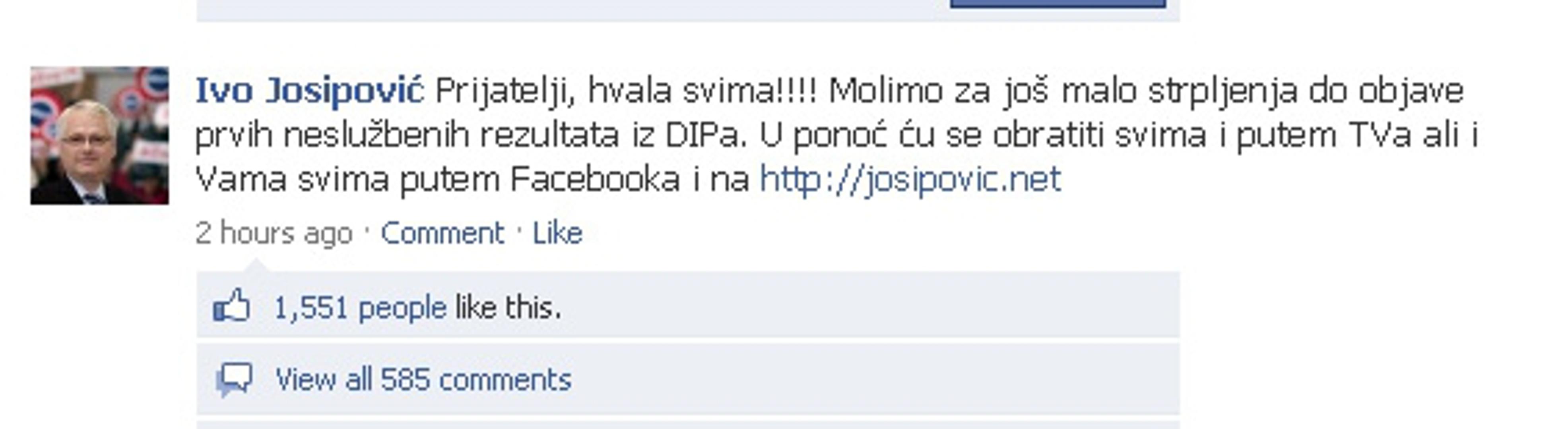Click the Comment link under the post
The width and height of the screenshot is (1568, 429).
click(x=442, y=233)
